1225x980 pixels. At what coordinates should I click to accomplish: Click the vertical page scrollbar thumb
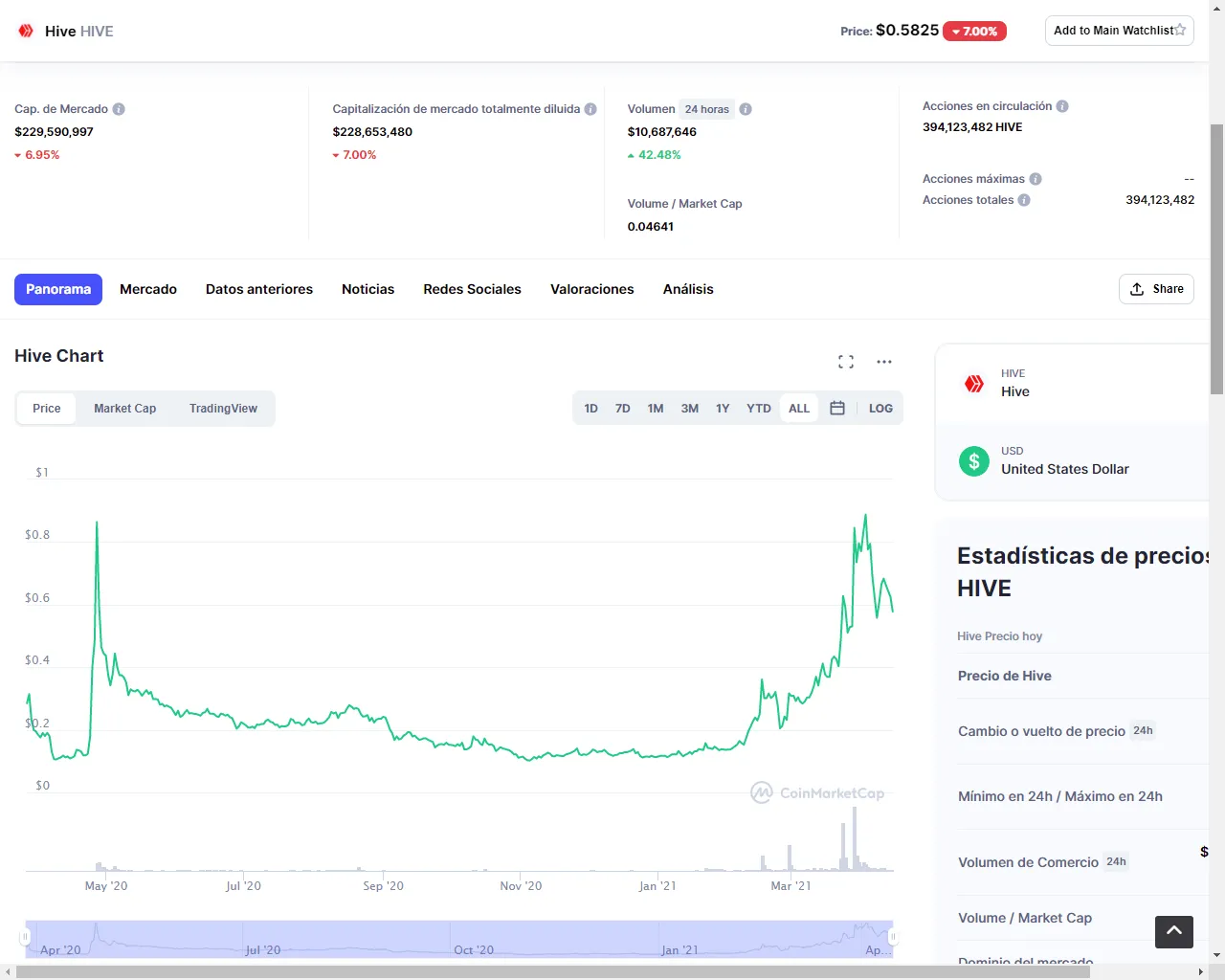pos(1217,258)
